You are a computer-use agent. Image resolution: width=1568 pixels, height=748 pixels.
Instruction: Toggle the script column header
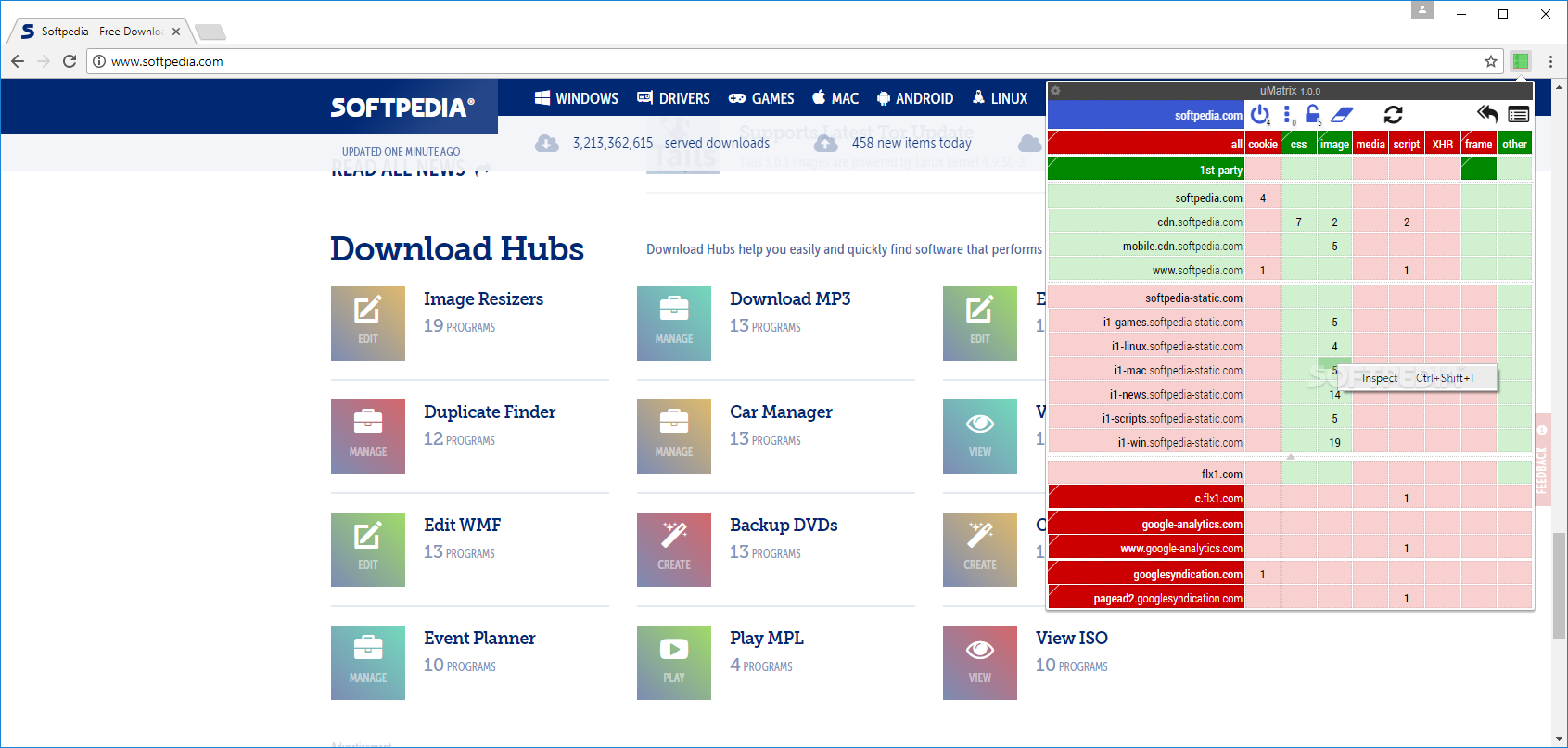(1407, 144)
